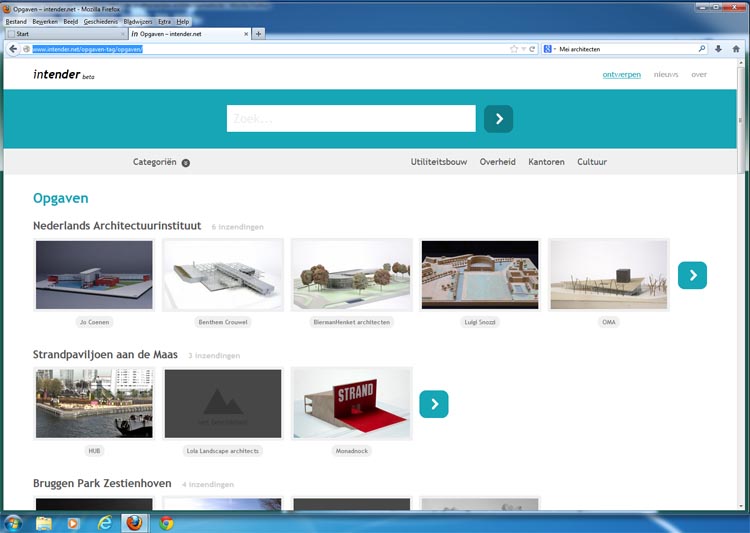Screen dimensions: 750x533
Task: Show next Strandpaviljoen aan de Maas entries arrow
Action: 434,404
